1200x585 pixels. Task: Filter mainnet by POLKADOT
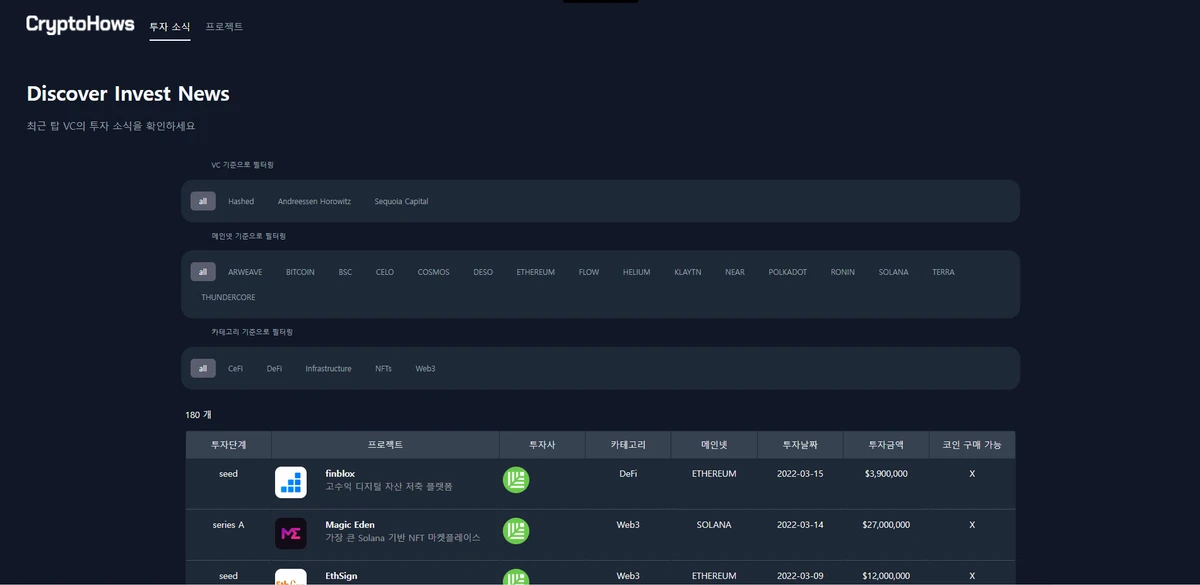(788, 272)
